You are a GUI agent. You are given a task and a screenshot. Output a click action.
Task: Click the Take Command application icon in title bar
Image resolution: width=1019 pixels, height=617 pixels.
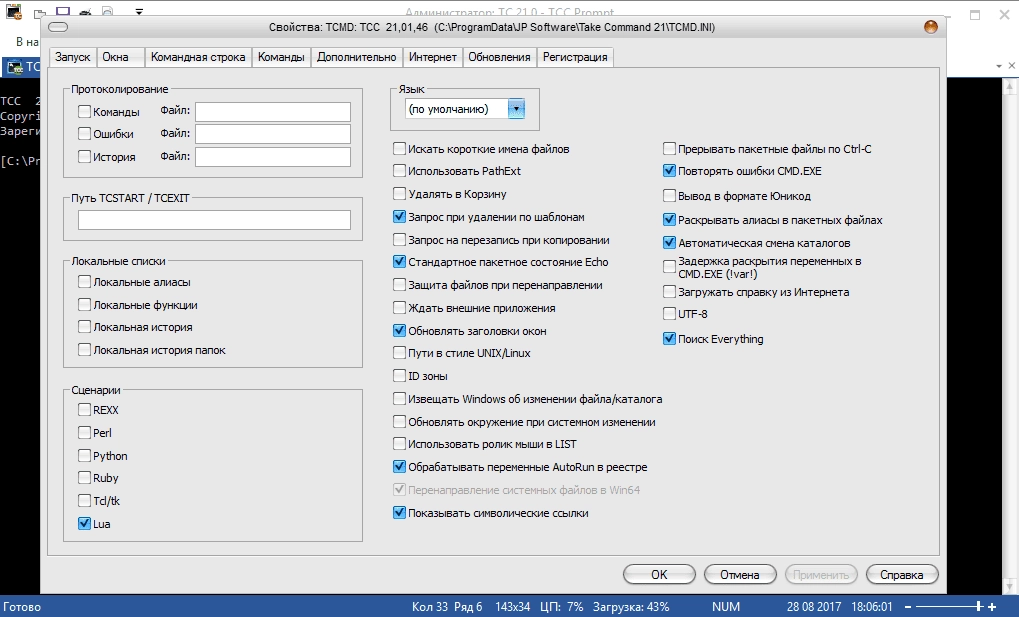[14, 10]
